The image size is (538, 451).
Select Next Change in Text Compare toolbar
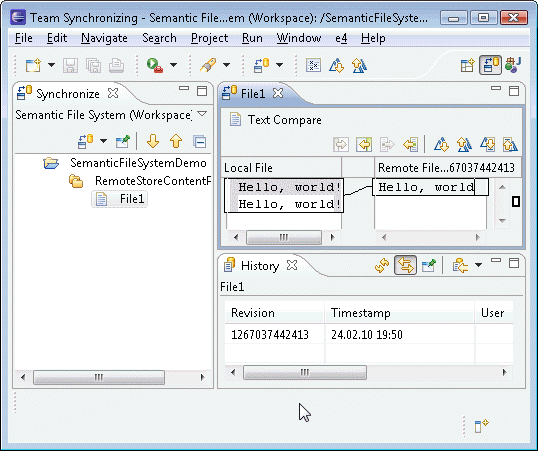pos(488,144)
